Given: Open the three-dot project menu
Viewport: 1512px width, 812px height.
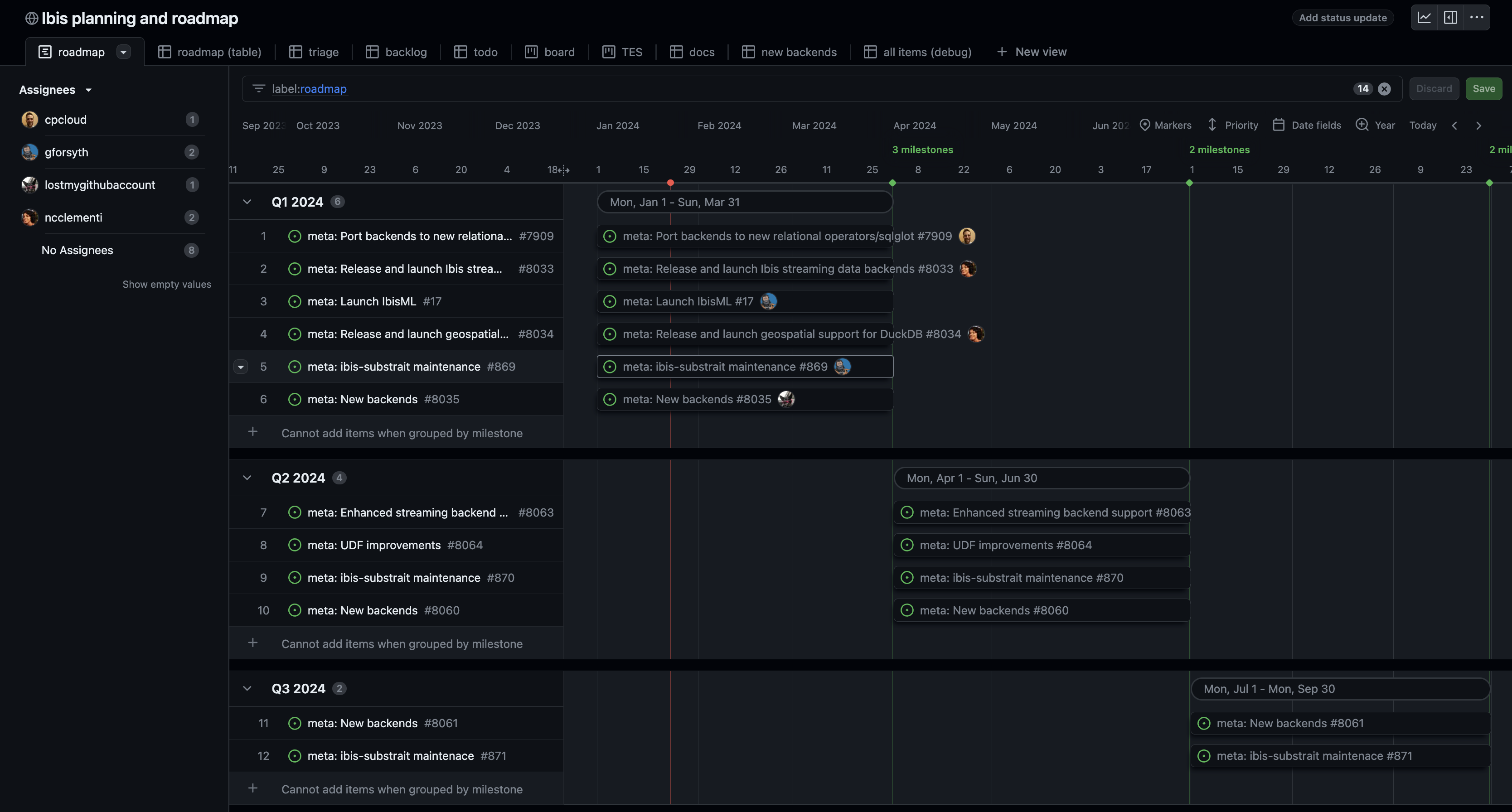Looking at the screenshot, I should (x=1477, y=18).
